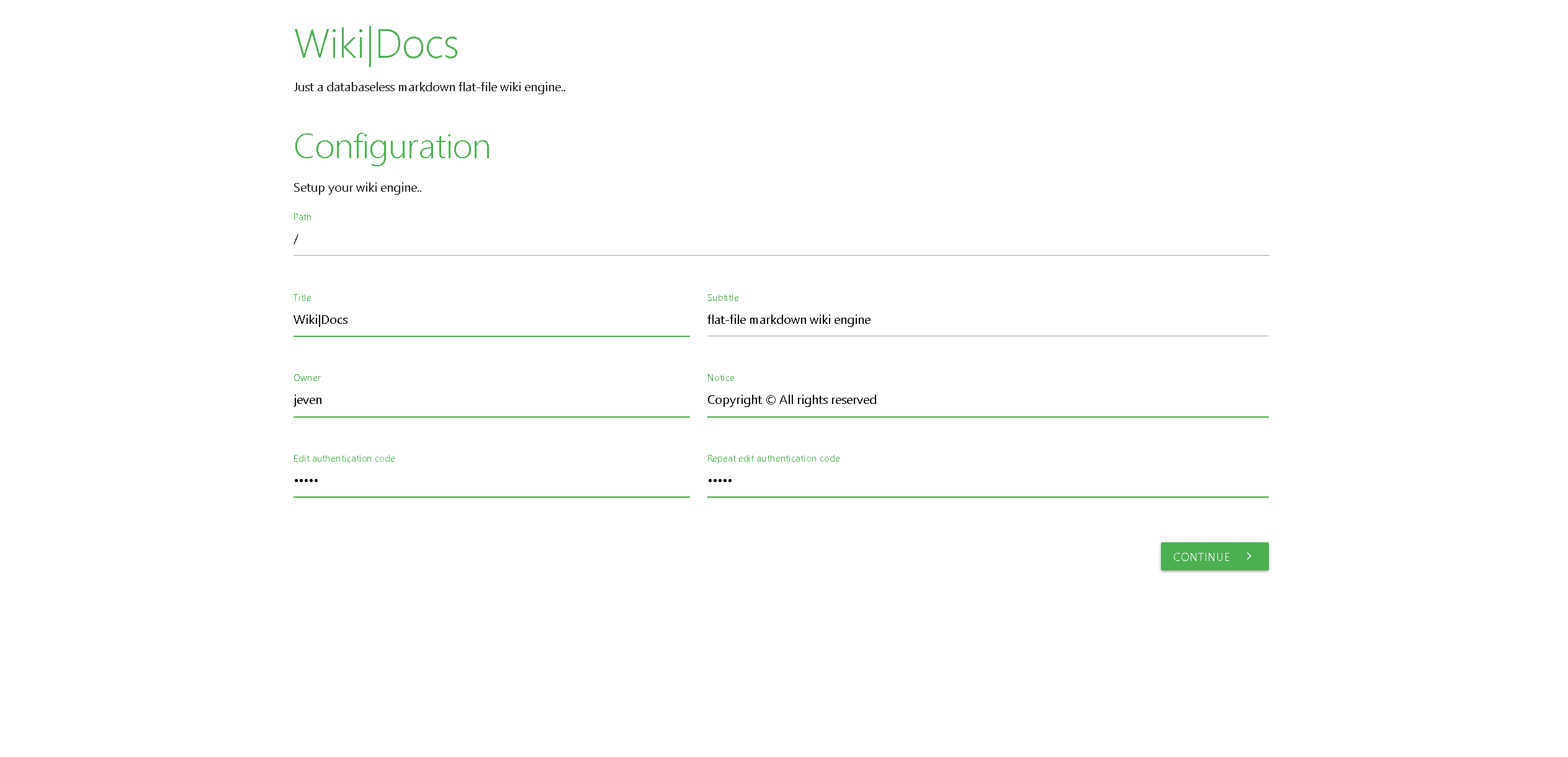Click the Edit authentication code label
This screenshot has width=1568, height=757.
point(344,459)
